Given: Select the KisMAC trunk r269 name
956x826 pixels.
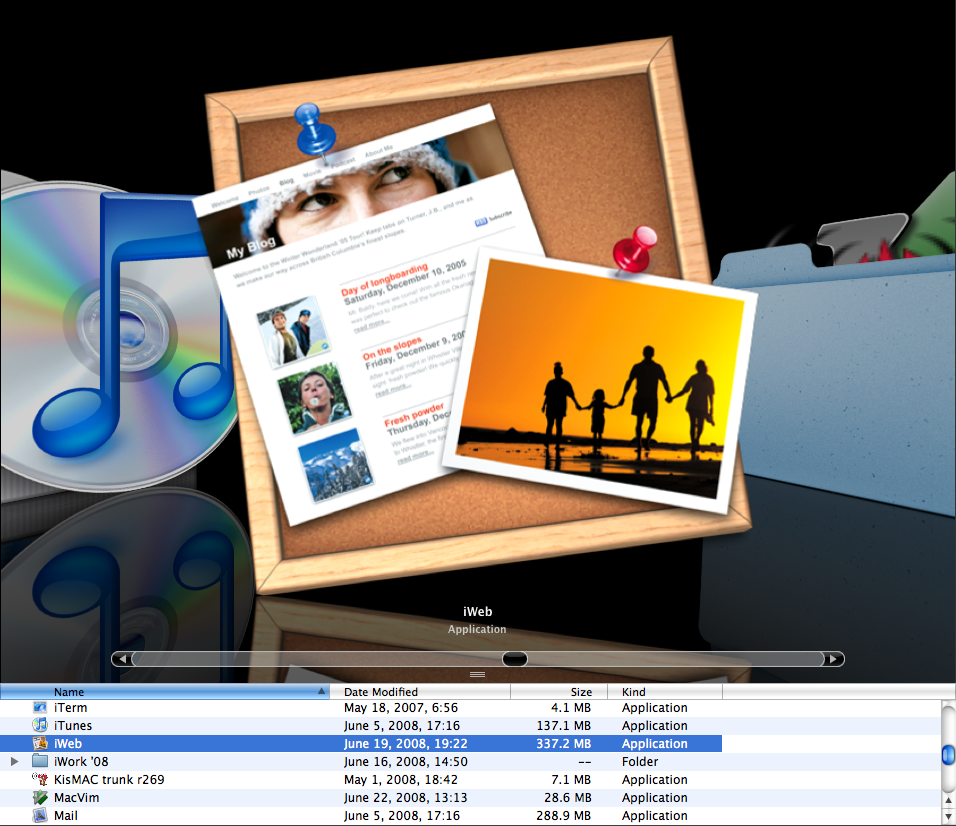Looking at the screenshot, I should (x=109, y=780).
